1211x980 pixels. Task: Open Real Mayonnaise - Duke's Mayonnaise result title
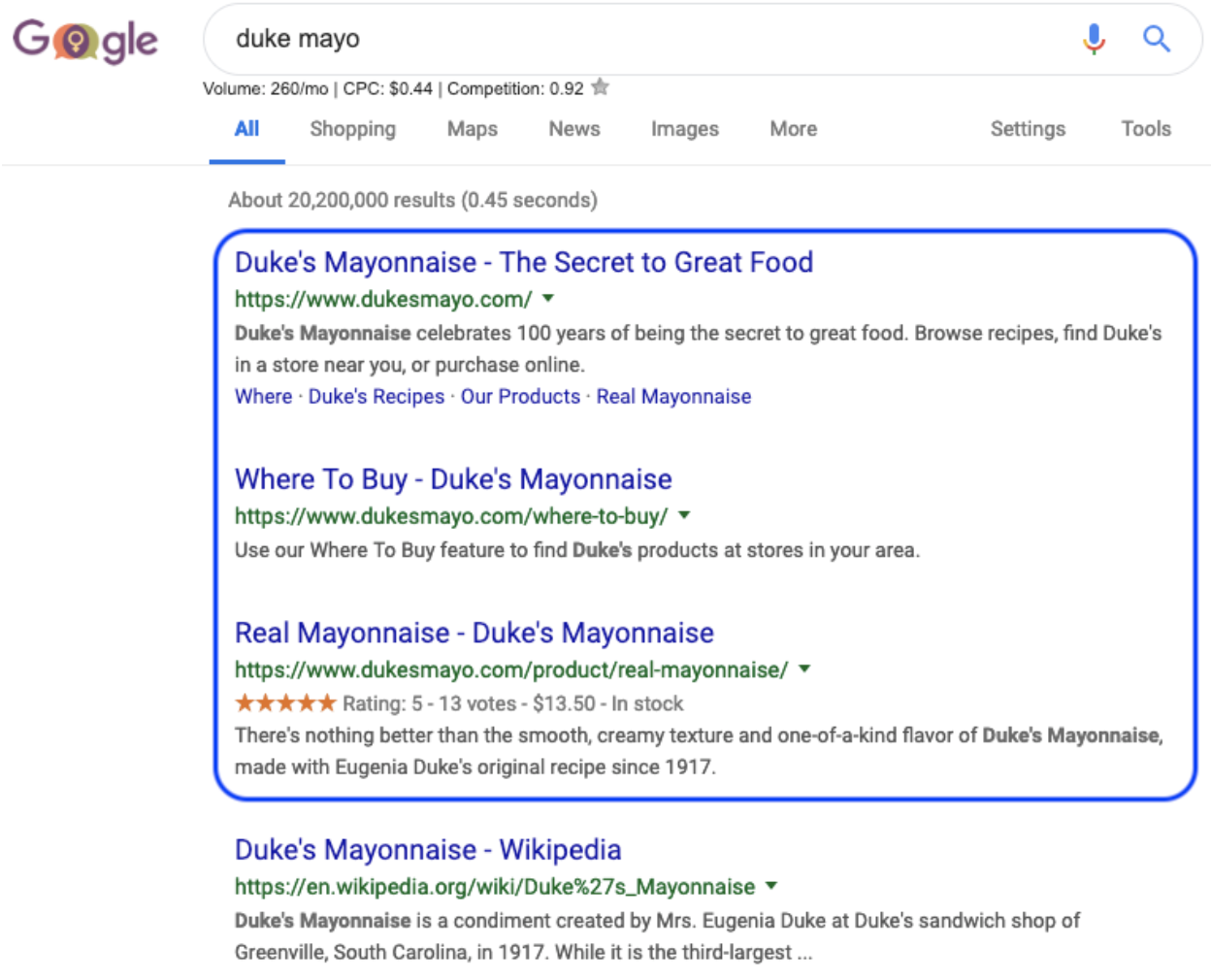pos(475,633)
